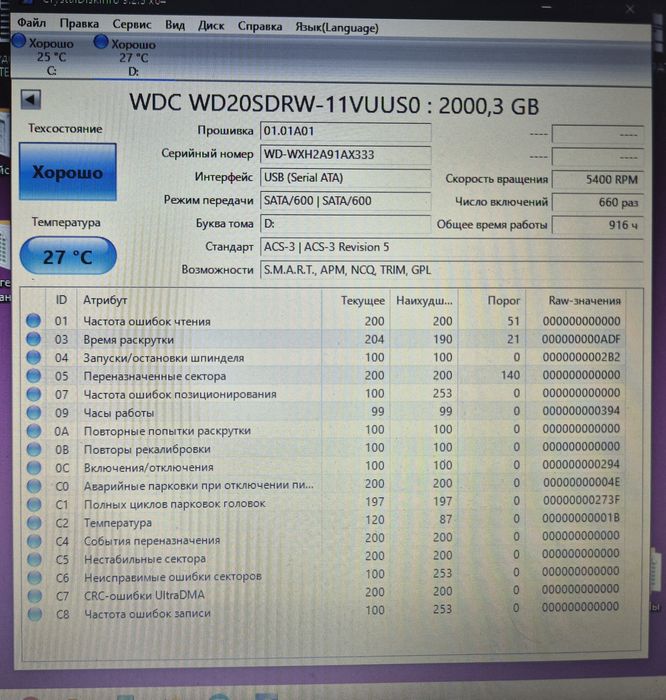Click status dot of attribute 0C row
The image size is (666, 700).
tap(34, 467)
